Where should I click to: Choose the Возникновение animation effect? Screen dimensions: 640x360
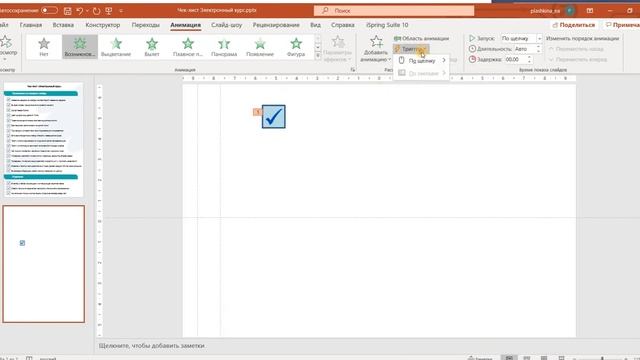coord(80,47)
